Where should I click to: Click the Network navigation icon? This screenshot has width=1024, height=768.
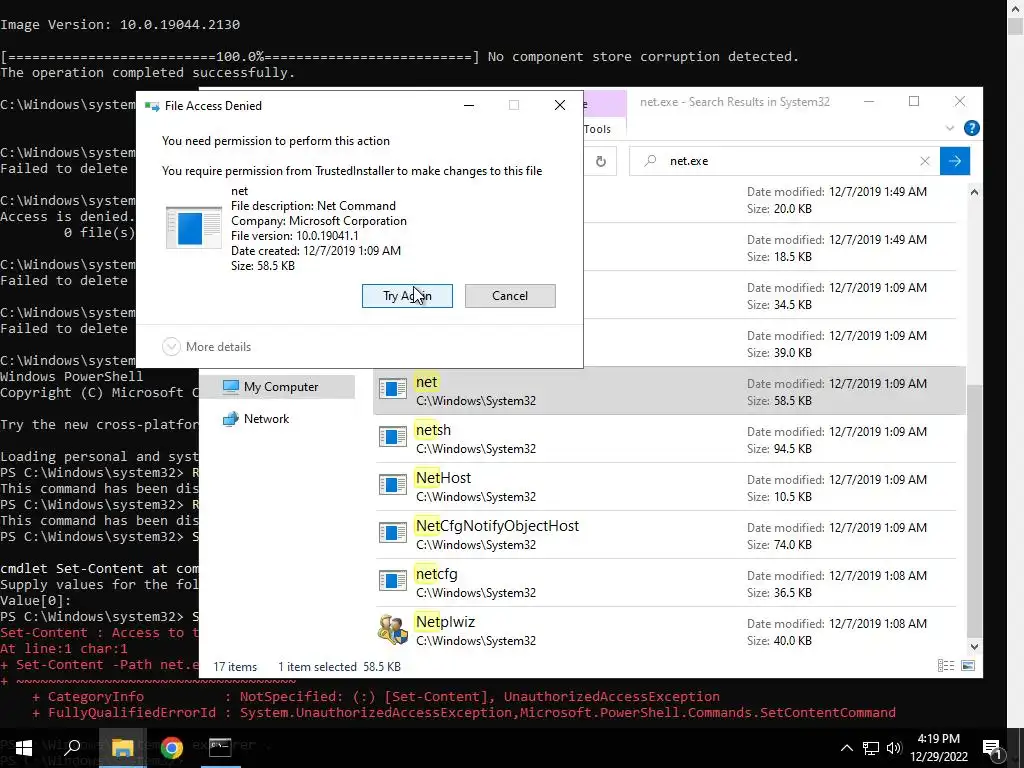click(231, 419)
